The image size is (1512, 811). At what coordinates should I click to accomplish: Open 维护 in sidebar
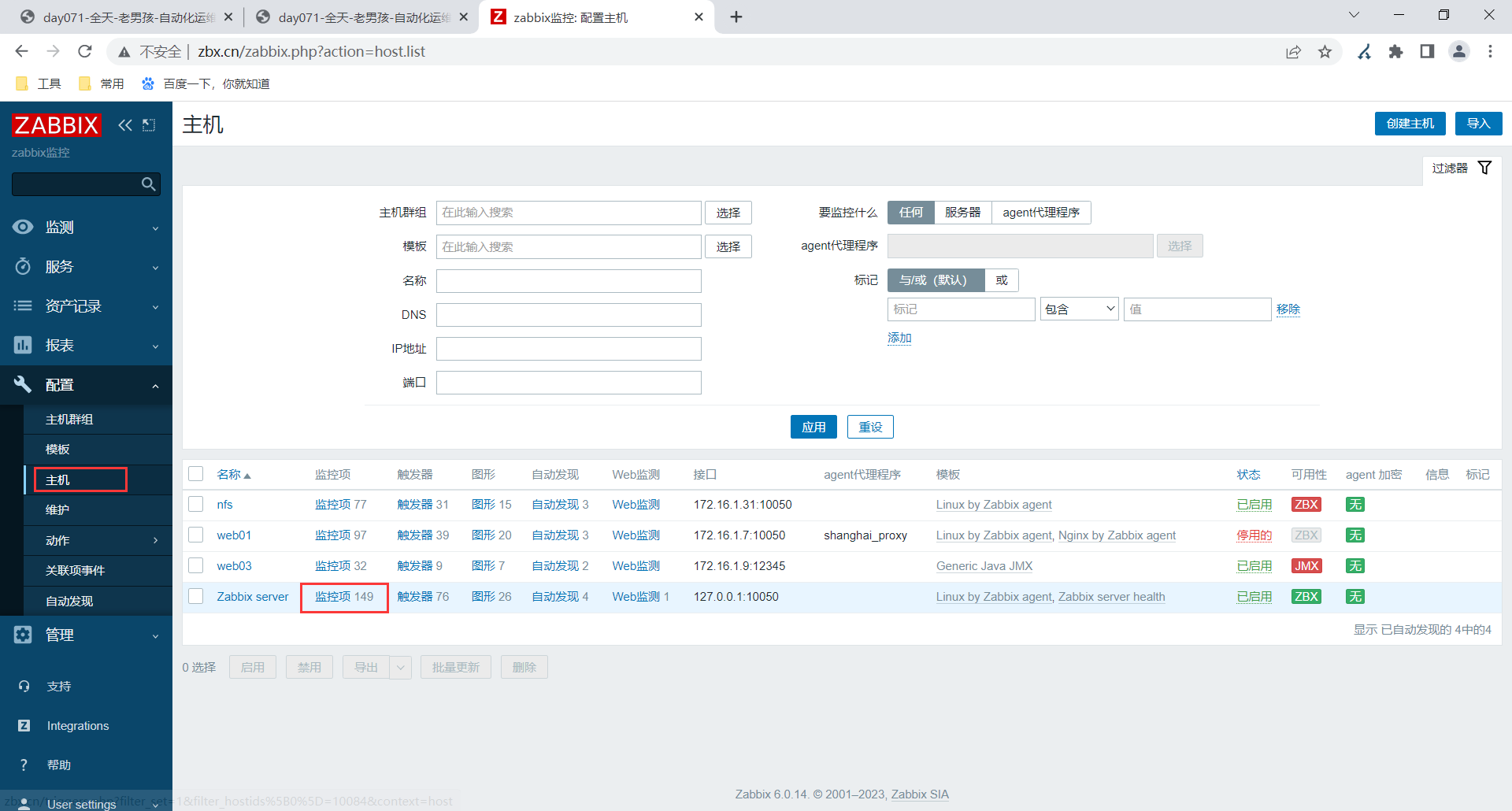pos(98,510)
